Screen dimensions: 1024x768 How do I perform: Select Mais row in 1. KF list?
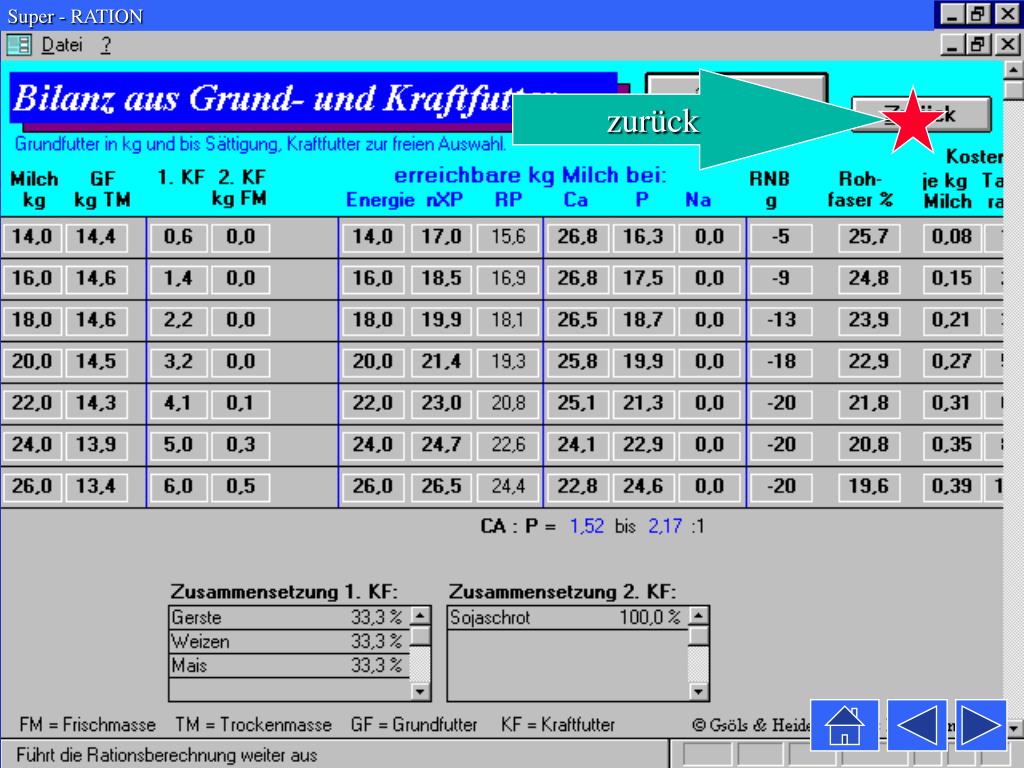pos(289,665)
